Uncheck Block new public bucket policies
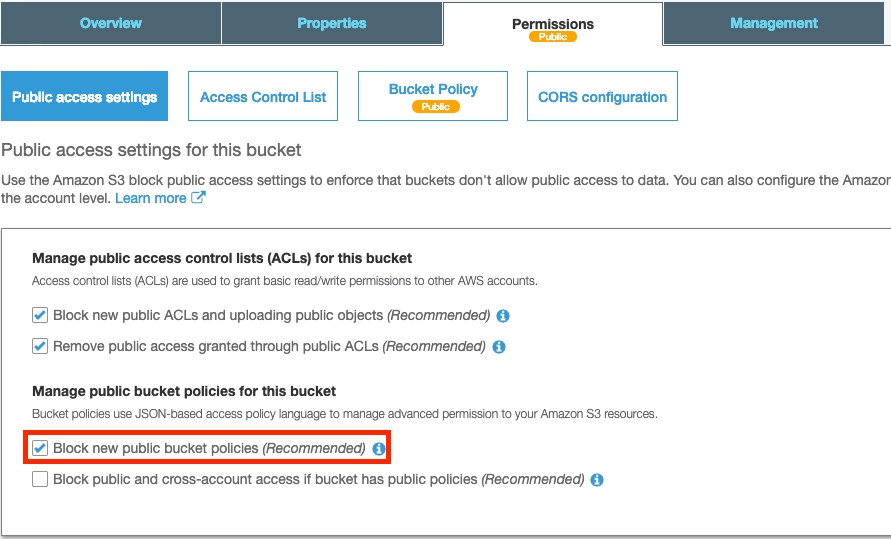 [x=40, y=448]
